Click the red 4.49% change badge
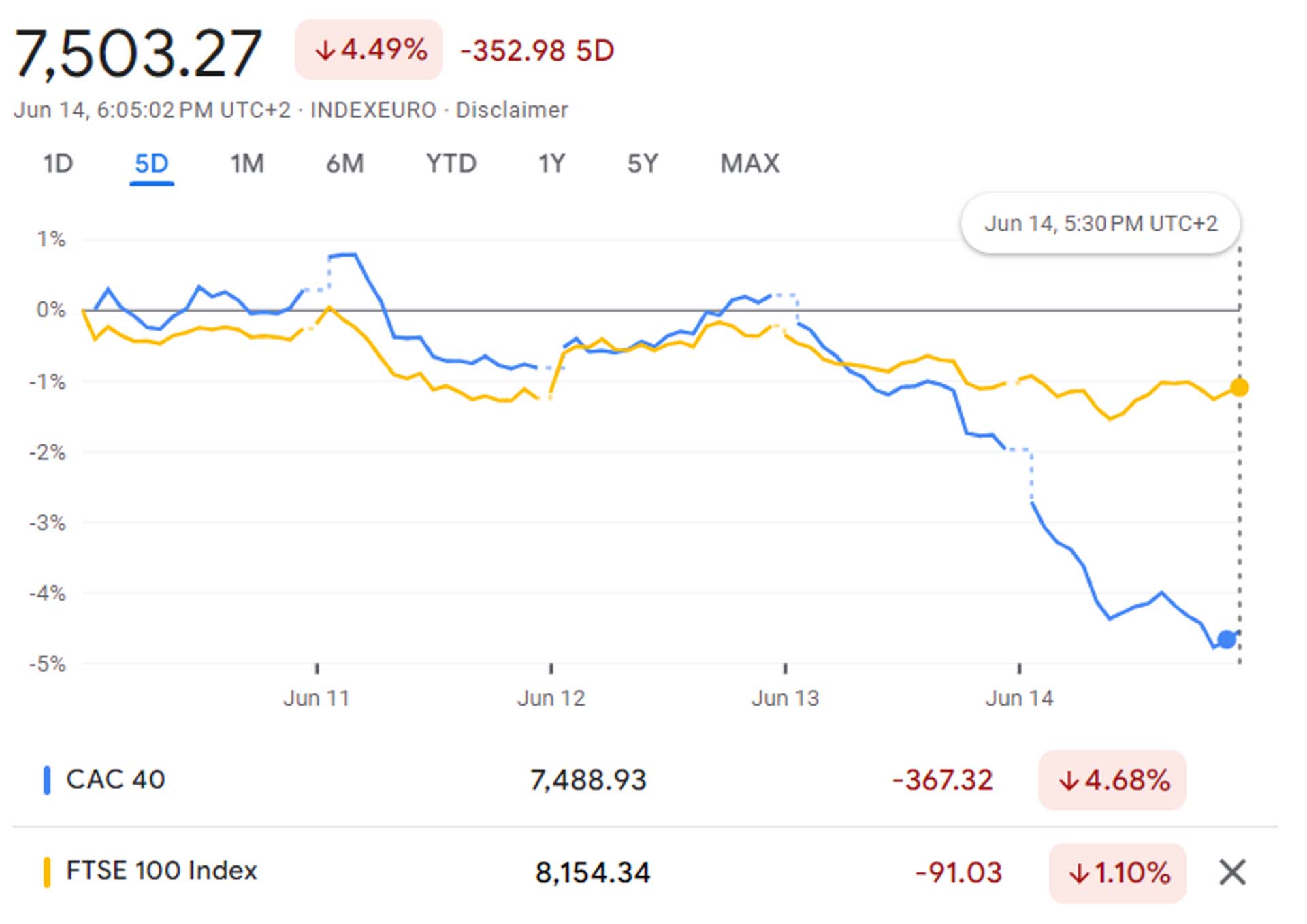This screenshot has height=924, width=1307. (369, 50)
